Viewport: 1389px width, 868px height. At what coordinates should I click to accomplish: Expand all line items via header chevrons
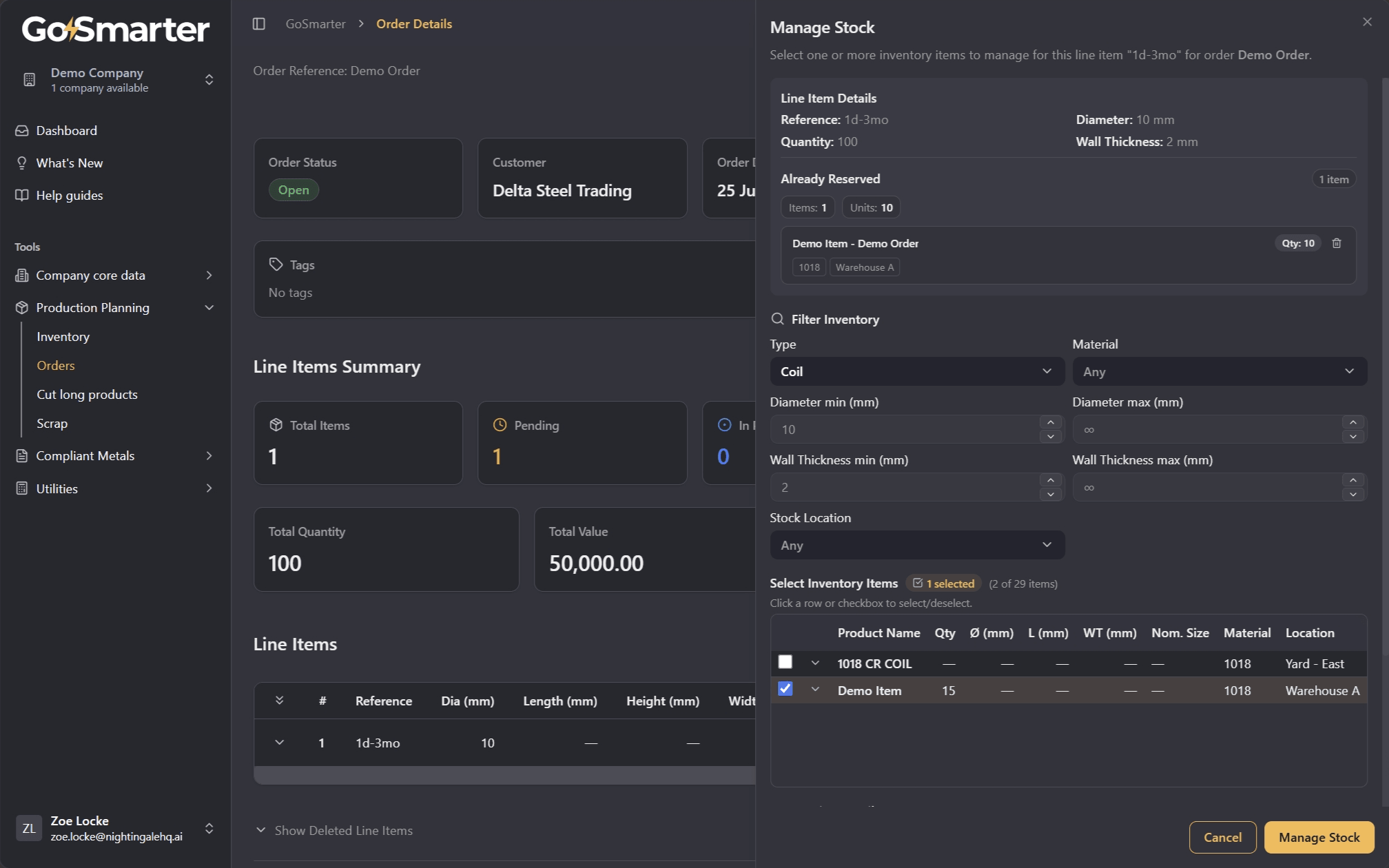pyautogui.click(x=279, y=700)
